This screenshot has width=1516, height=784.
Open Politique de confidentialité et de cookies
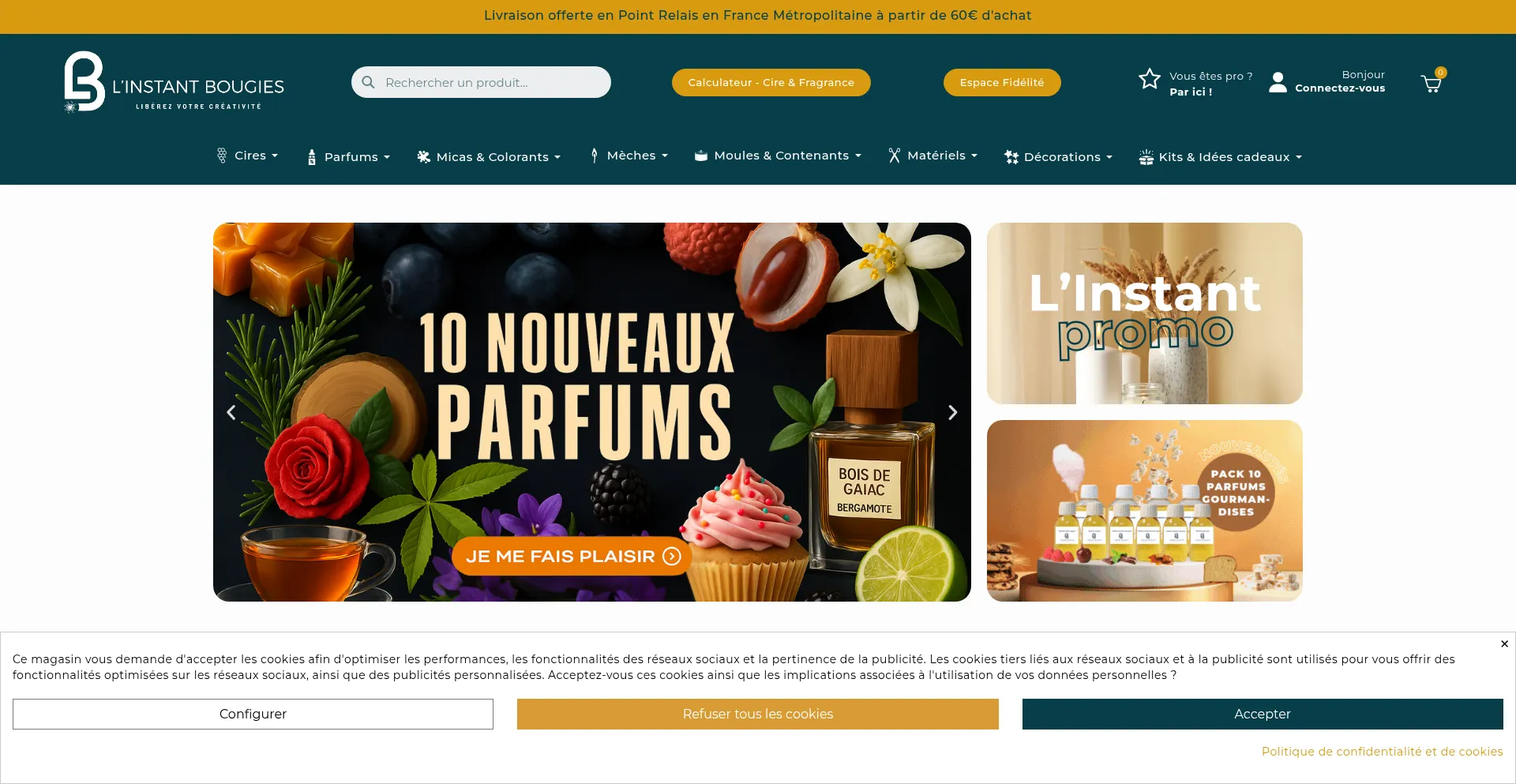pos(1382,752)
